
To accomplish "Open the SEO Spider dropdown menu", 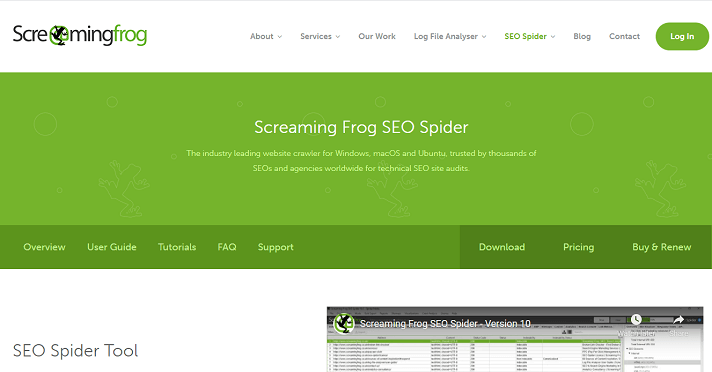I will pos(529,36).
